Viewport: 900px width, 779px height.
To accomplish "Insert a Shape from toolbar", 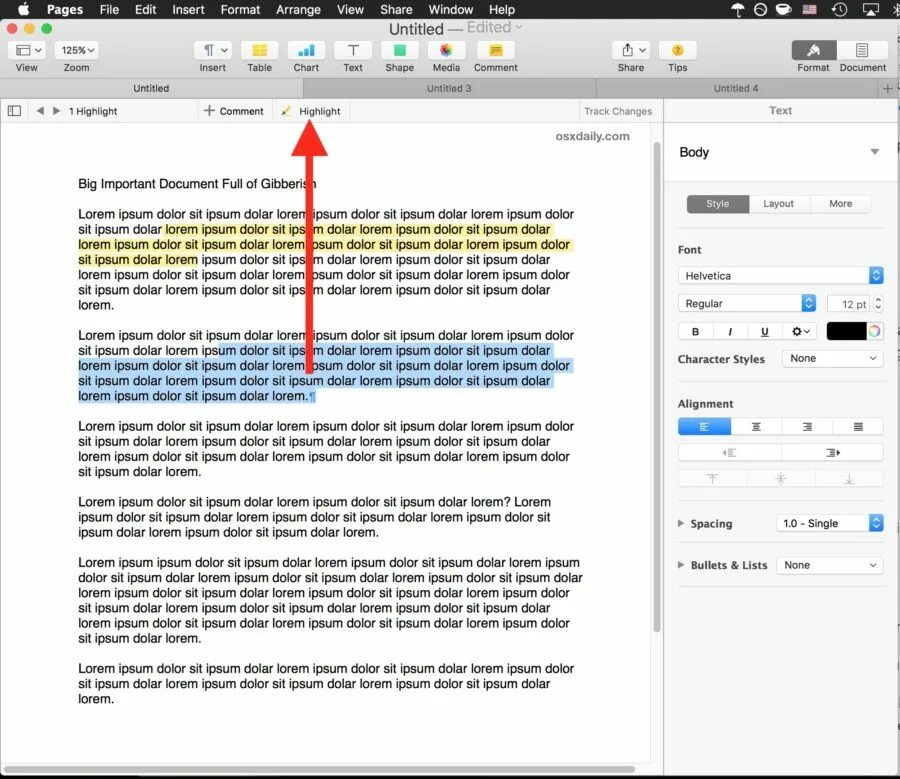I will [399, 51].
